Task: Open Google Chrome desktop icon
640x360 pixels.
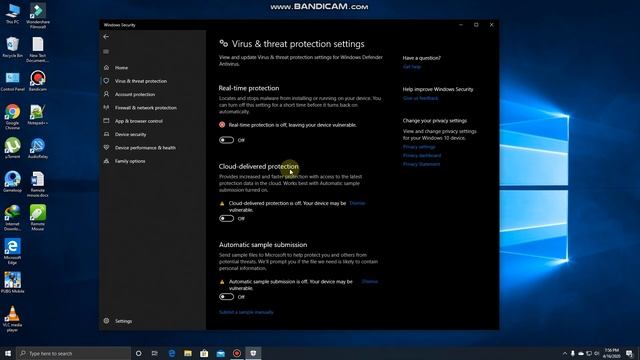Action: click(12, 117)
